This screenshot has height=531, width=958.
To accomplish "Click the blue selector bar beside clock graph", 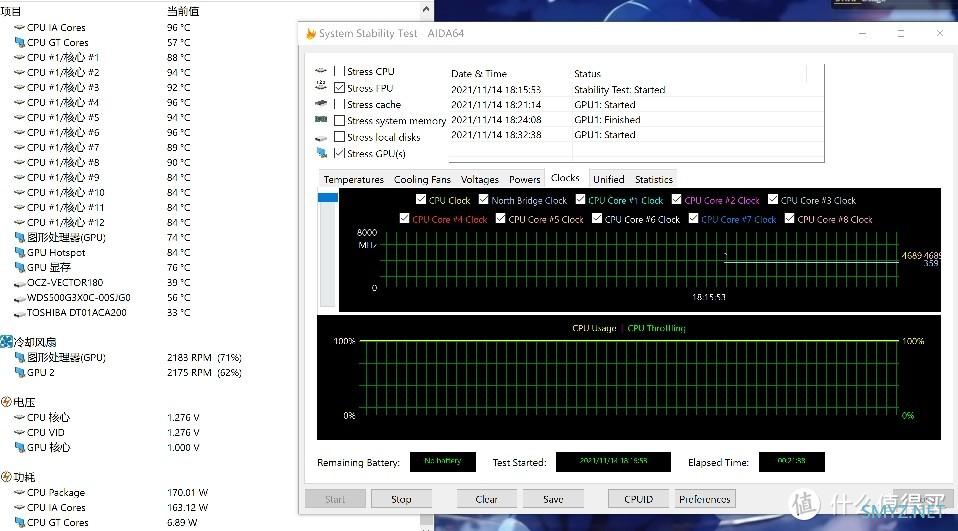I will click(327, 197).
